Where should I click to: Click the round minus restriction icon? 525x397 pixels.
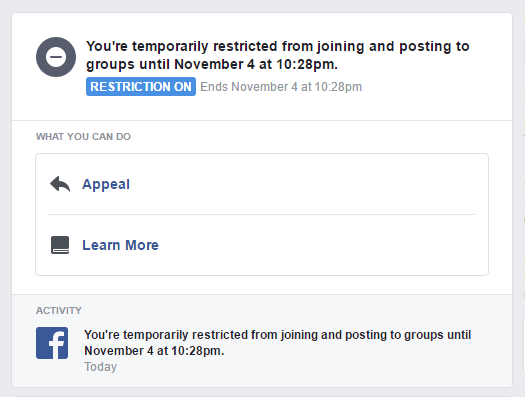(56, 57)
